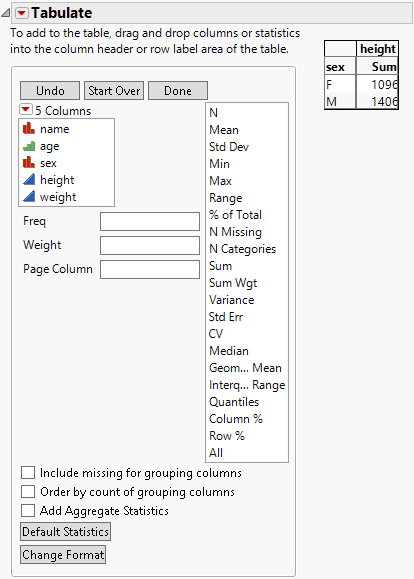Click the sex header in result table
Image resolution: width=414 pixels, height=579 pixels.
340,67
